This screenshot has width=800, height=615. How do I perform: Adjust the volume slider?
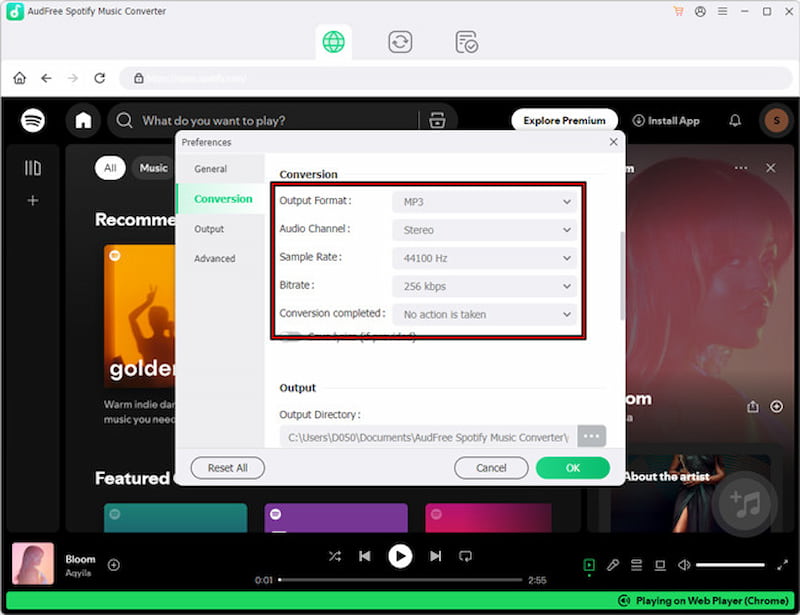(x=730, y=565)
